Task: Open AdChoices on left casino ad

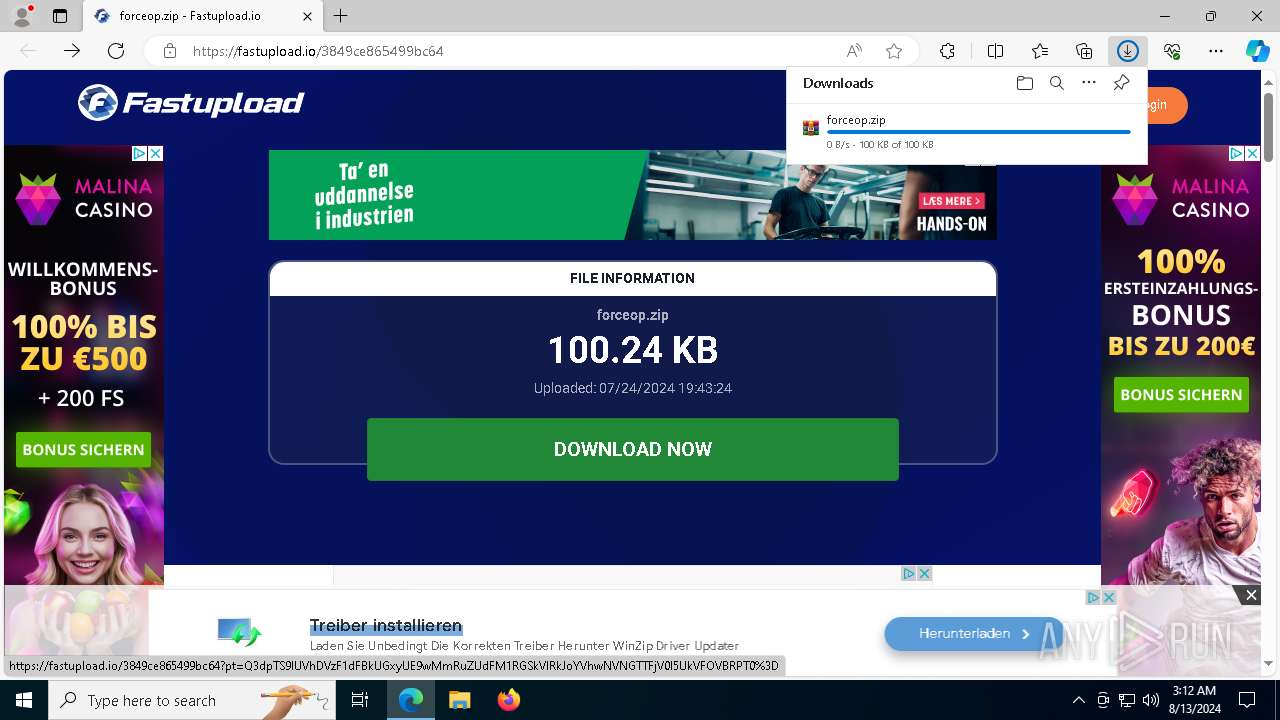Action: click(x=140, y=153)
